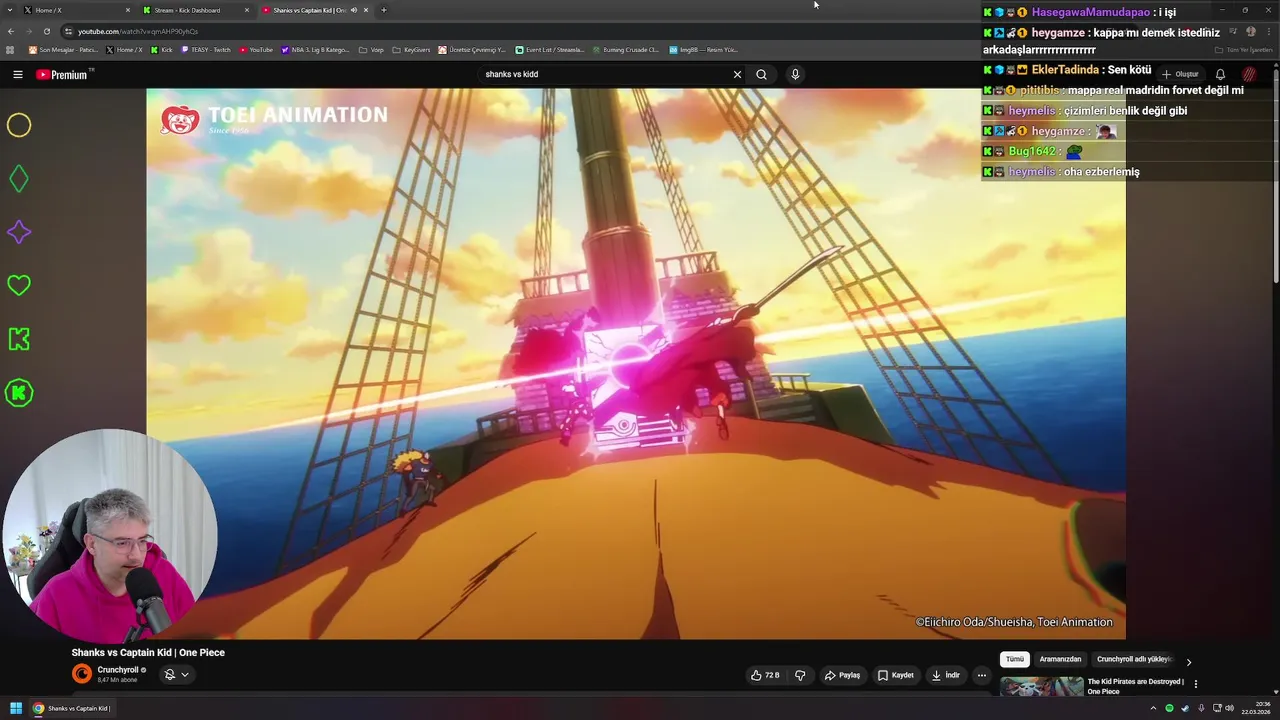Open 'The Kid Pirates are Destroyed' title
This screenshot has height=720, width=1280.
1135,686
